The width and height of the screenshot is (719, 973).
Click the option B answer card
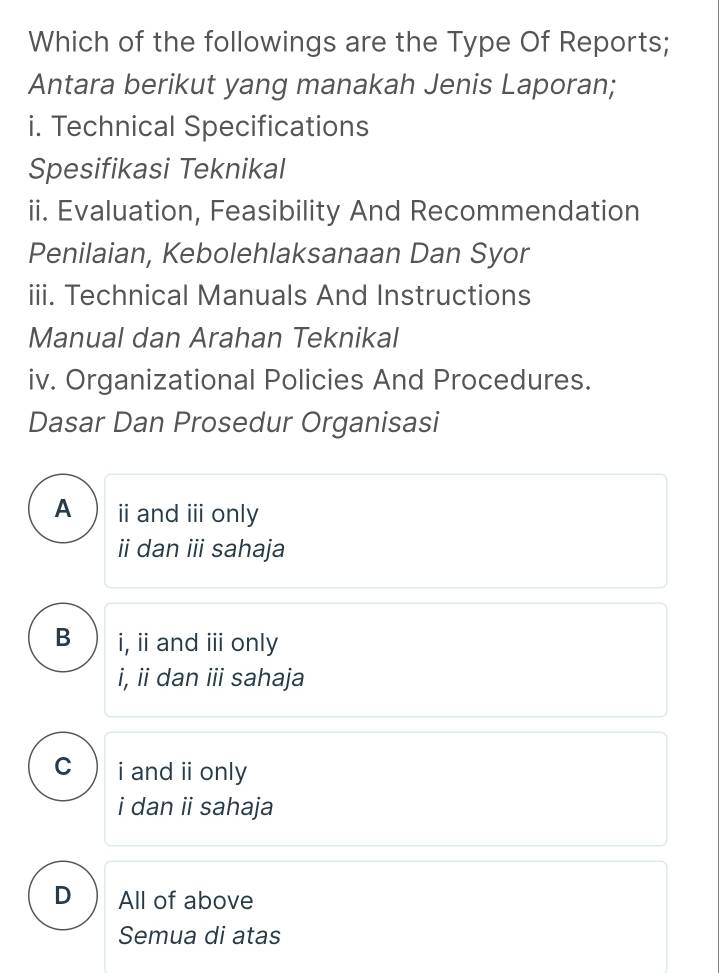(385, 659)
